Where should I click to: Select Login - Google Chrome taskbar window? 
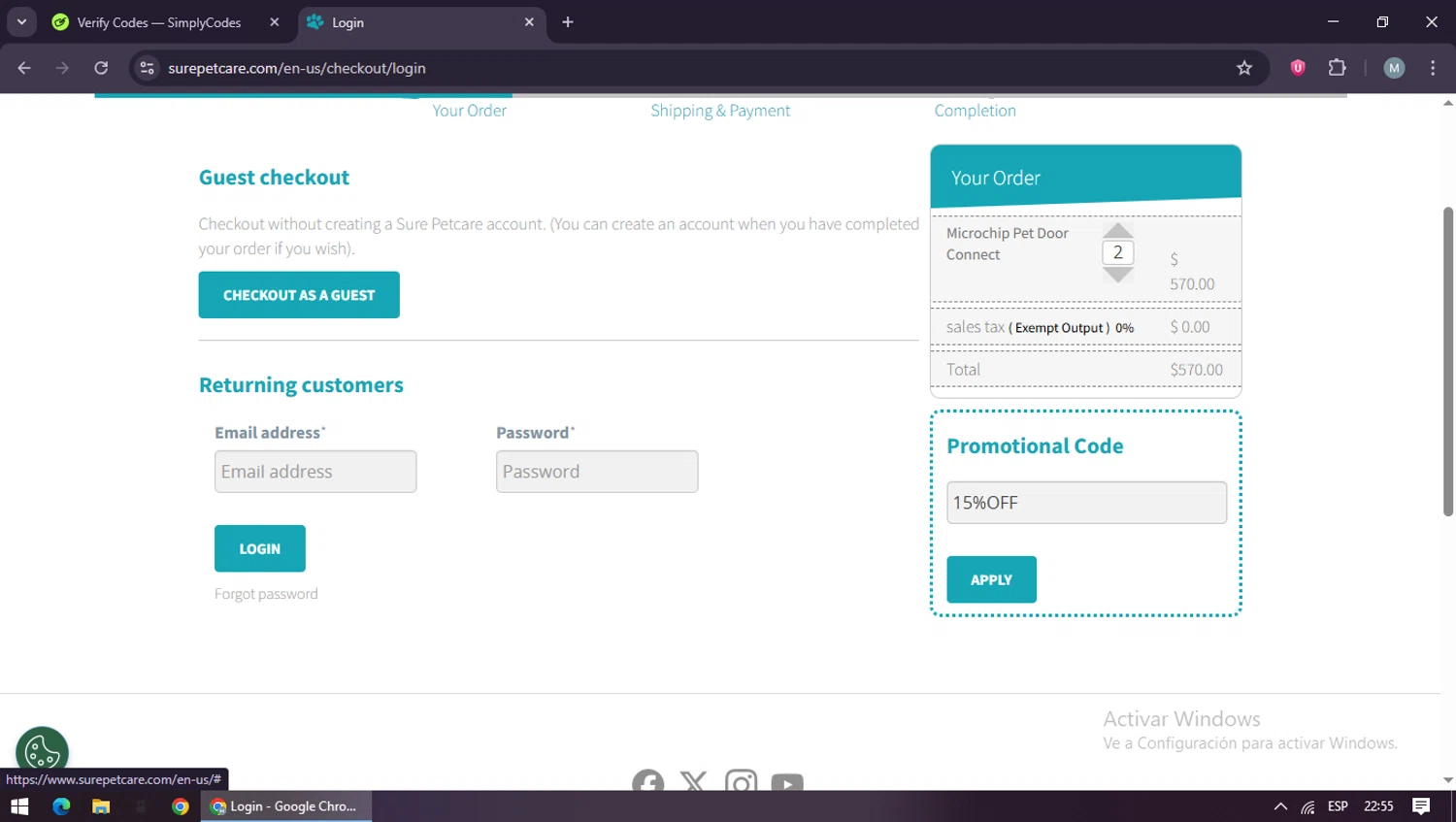(285, 806)
